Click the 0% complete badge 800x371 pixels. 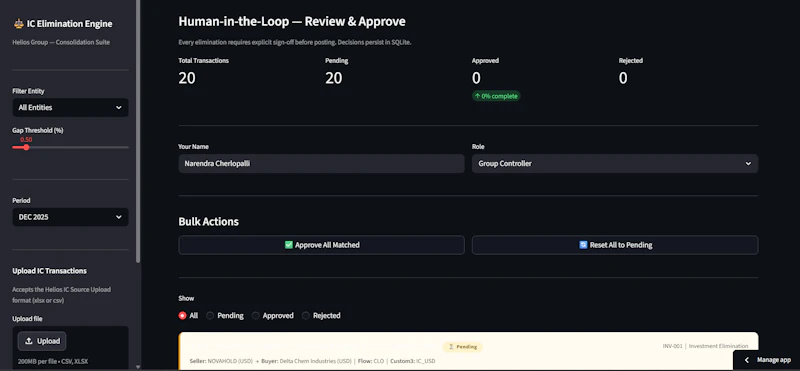pyautogui.click(x=496, y=96)
